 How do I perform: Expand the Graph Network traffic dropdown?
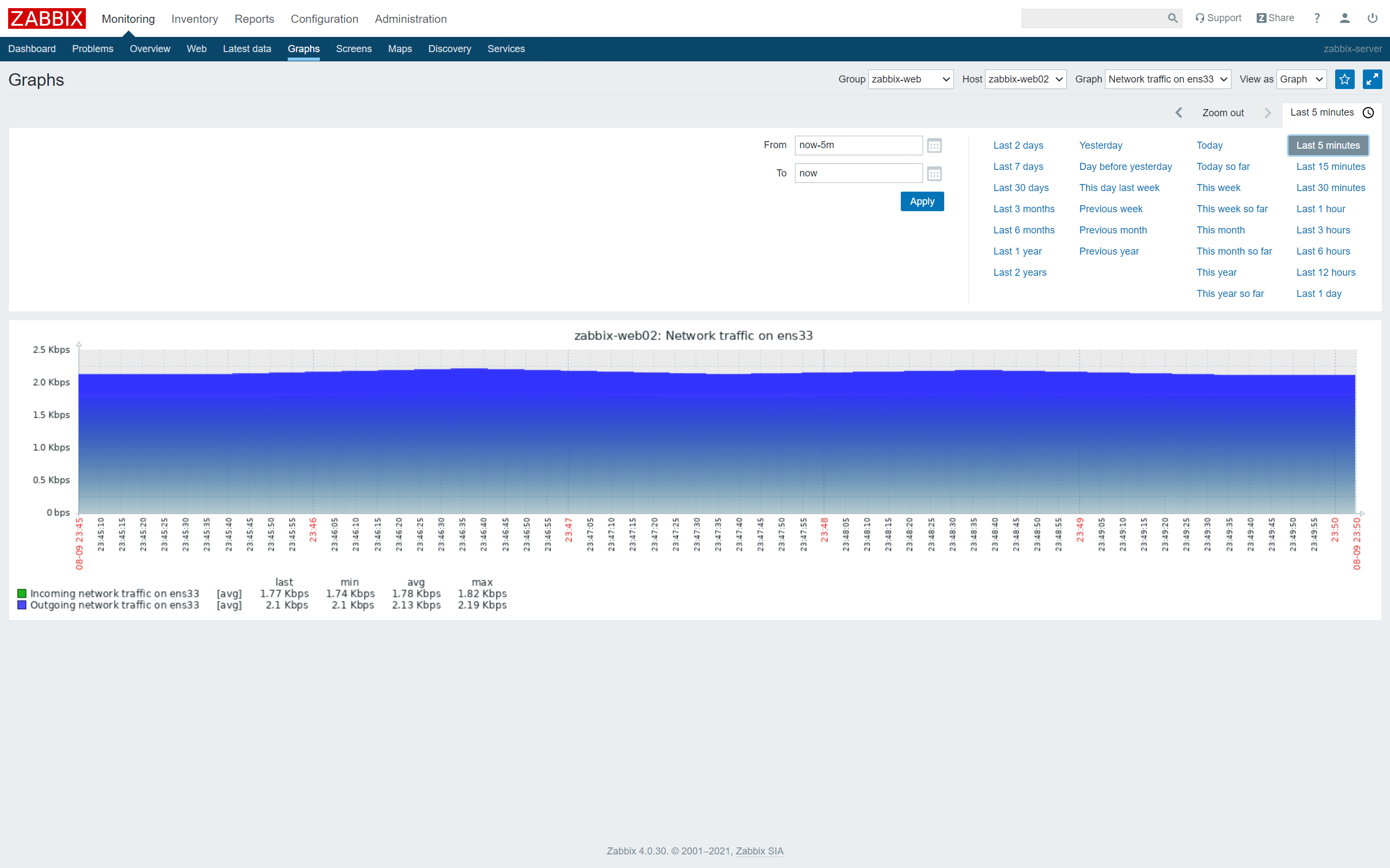pos(1168,79)
